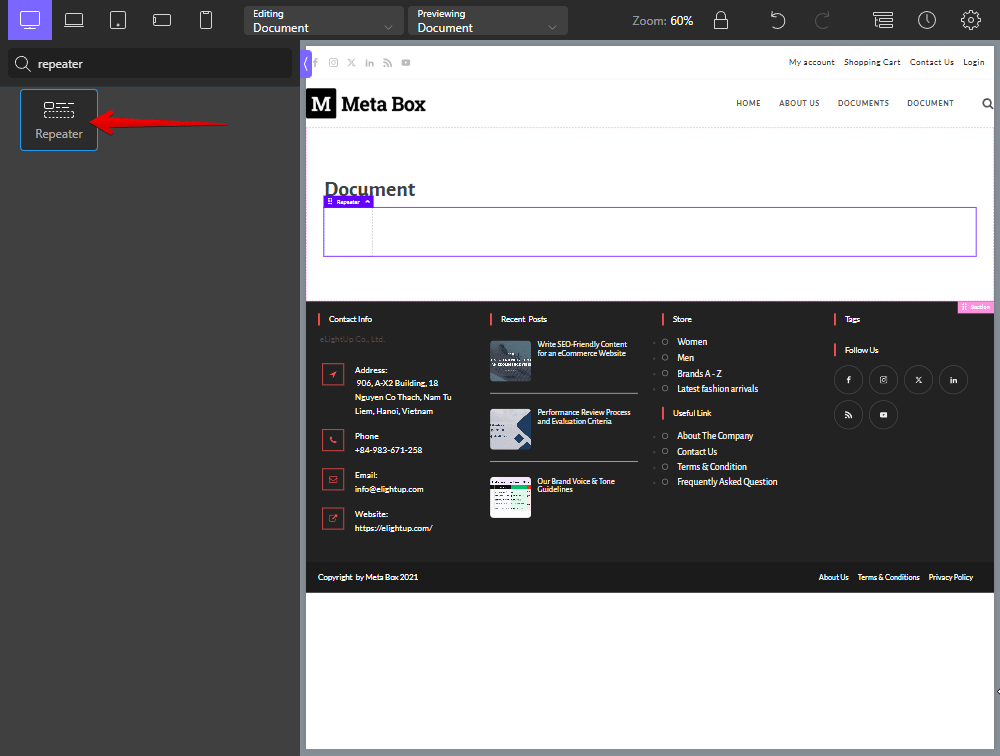Click the elements search field
This screenshot has height=756, width=1000.
(x=160, y=64)
